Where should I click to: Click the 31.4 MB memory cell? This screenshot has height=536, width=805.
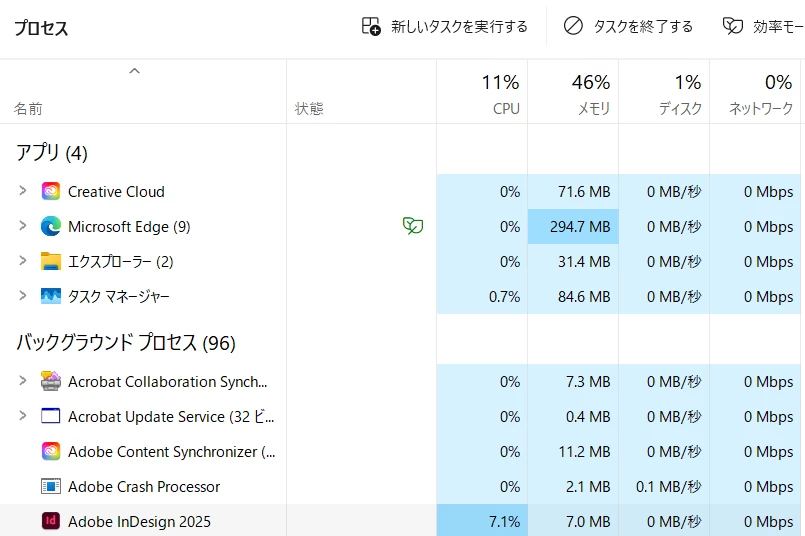pos(573,261)
